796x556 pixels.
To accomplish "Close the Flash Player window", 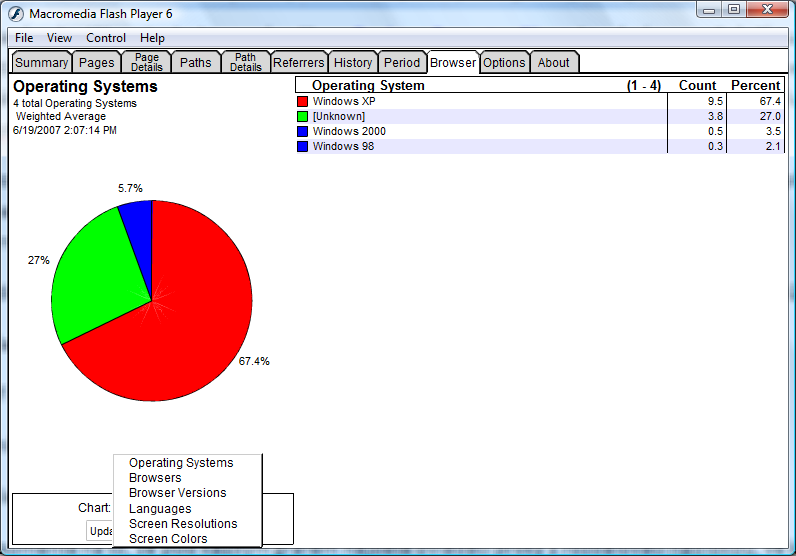I will click(767, 10).
